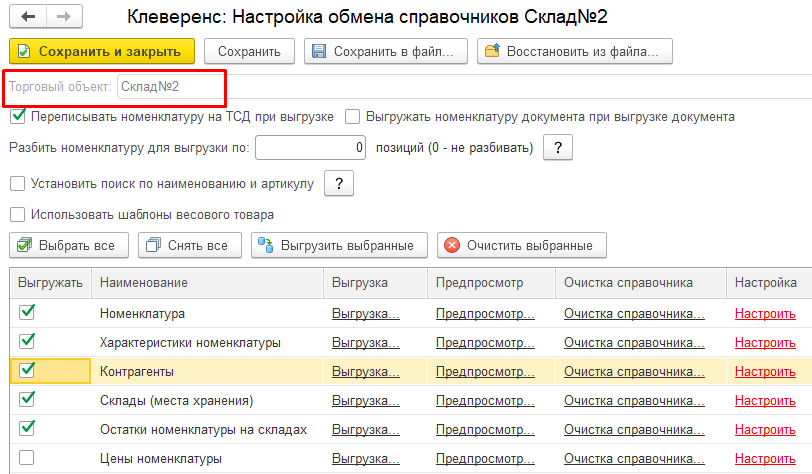Viewport: 812px width, 474px height.
Task: Click Настроить for Остатки номенклатуры
Action: [x=765, y=430]
